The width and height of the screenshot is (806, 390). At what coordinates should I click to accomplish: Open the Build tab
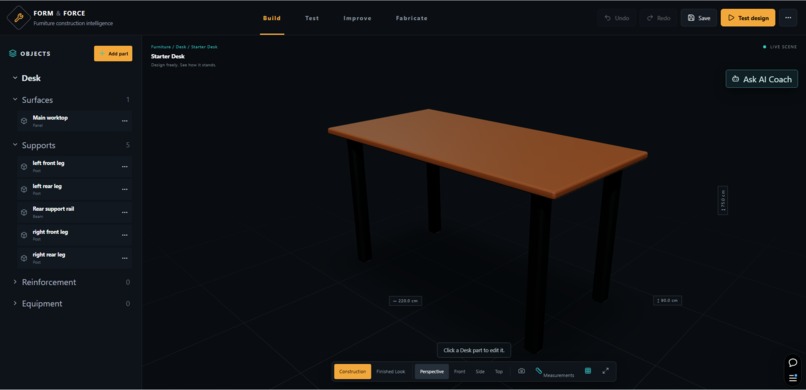(x=272, y=18)
